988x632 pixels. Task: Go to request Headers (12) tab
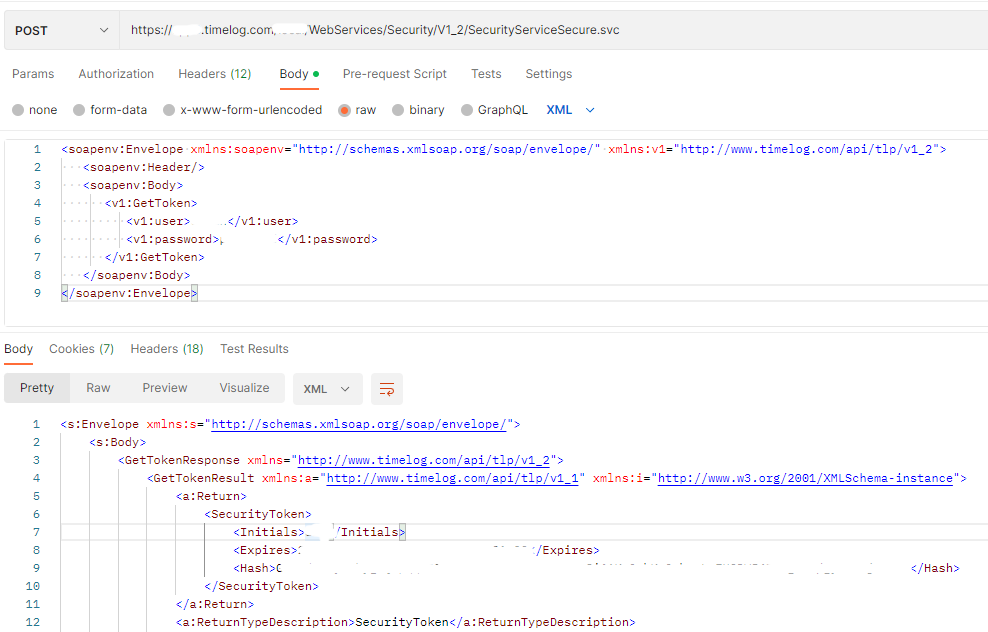(x=214, y=74)
